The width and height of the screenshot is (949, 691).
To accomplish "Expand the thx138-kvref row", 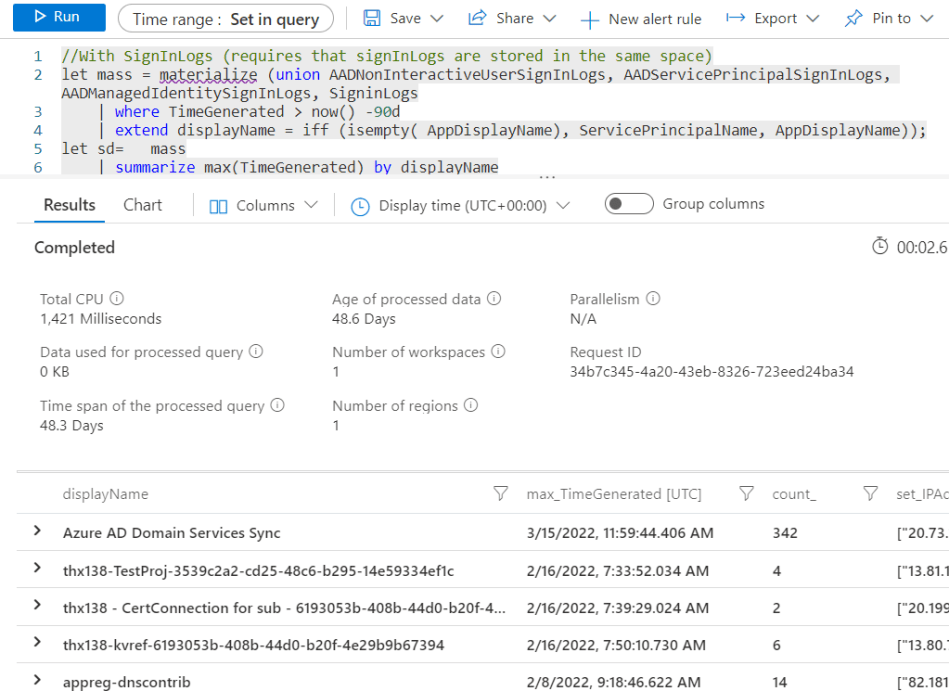I will pyautogui.click(x=38, y=644).
